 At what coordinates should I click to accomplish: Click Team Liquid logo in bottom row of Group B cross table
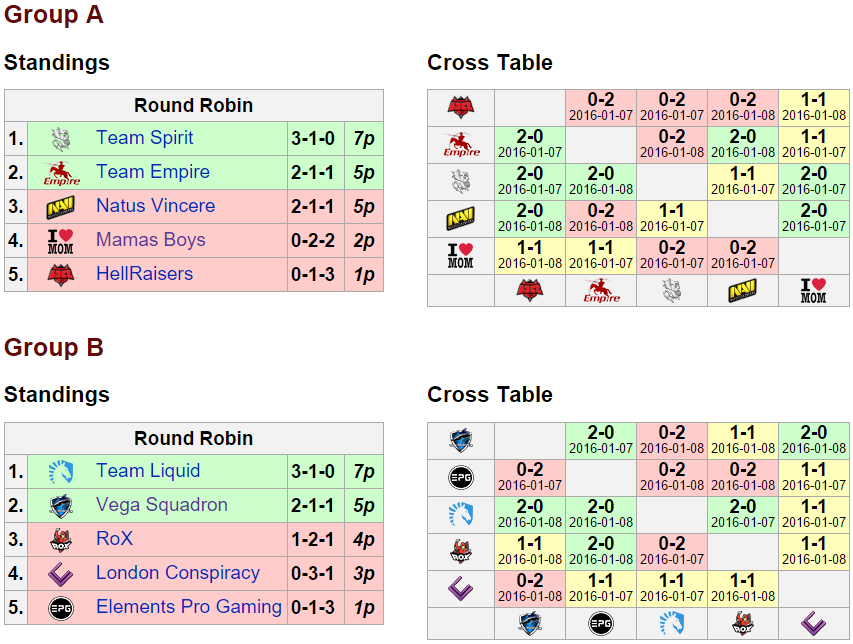673,624
